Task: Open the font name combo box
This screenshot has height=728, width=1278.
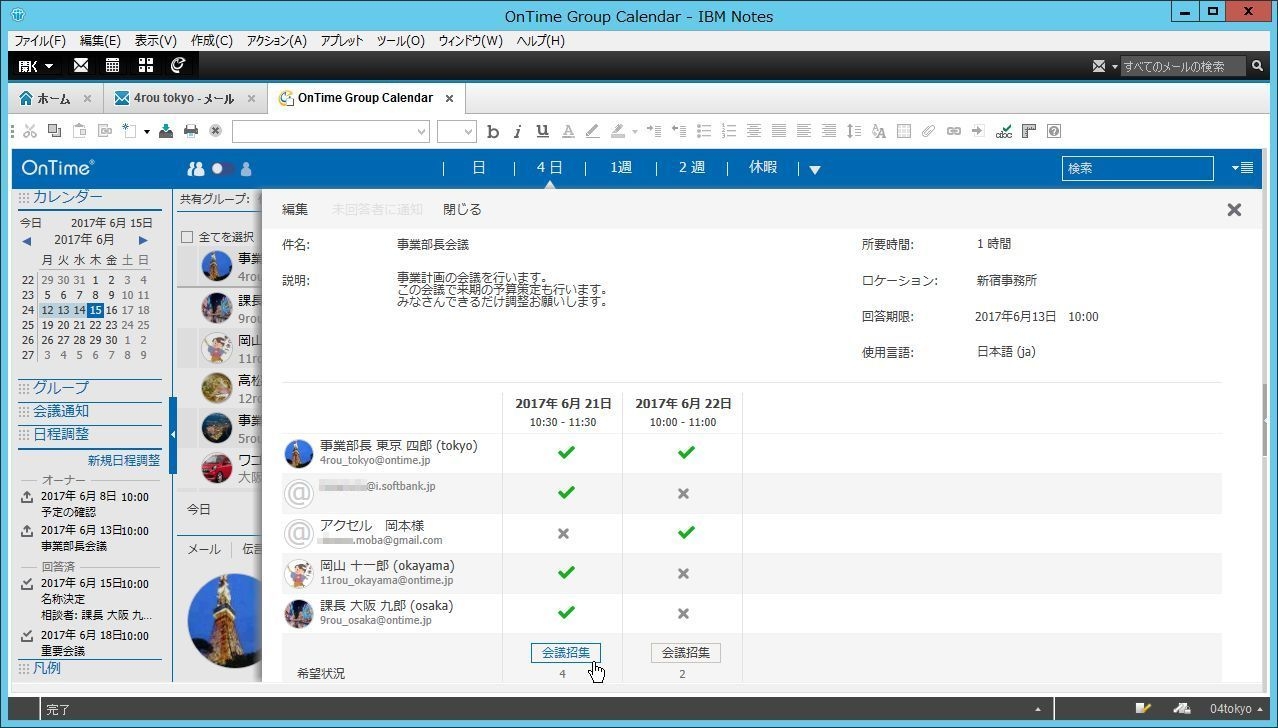Action: pyautogui.click(x=330, y=131)
